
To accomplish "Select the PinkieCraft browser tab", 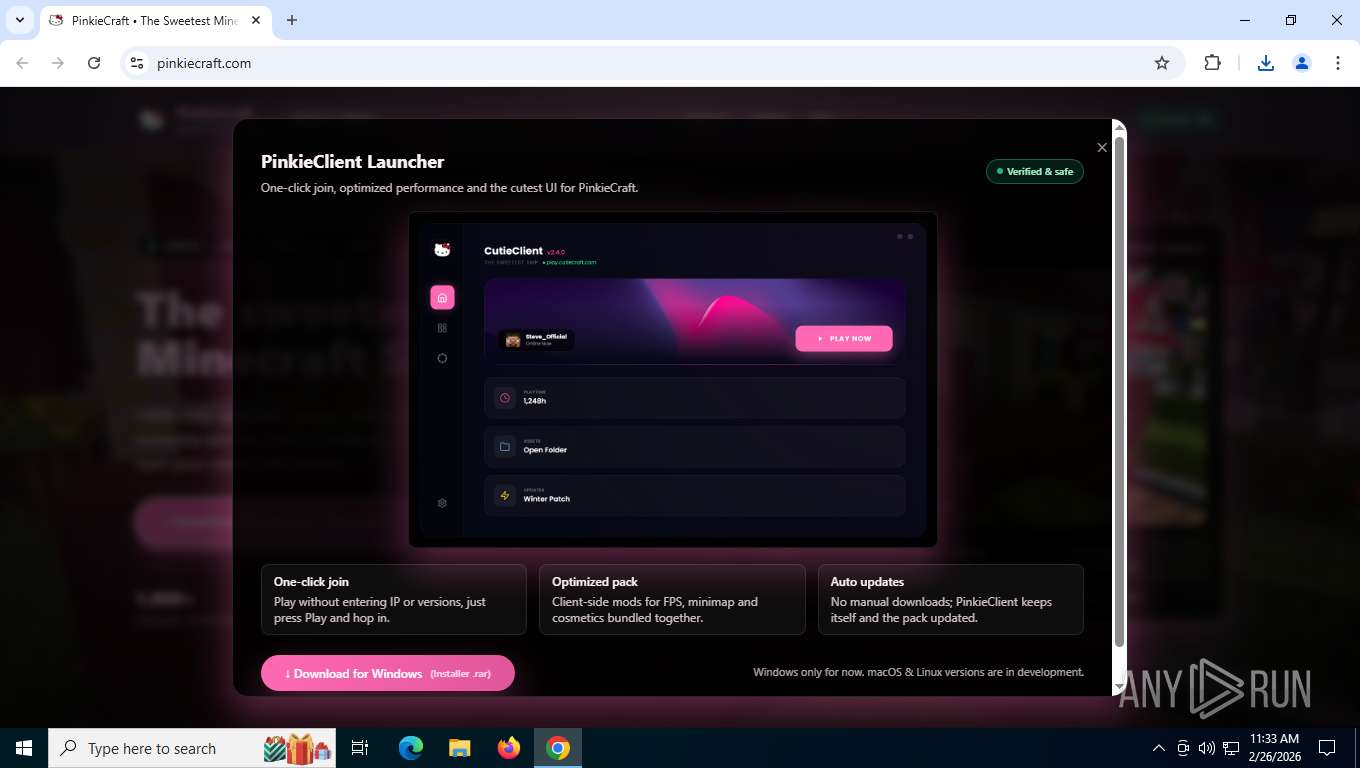I will (x=156, y=20).
